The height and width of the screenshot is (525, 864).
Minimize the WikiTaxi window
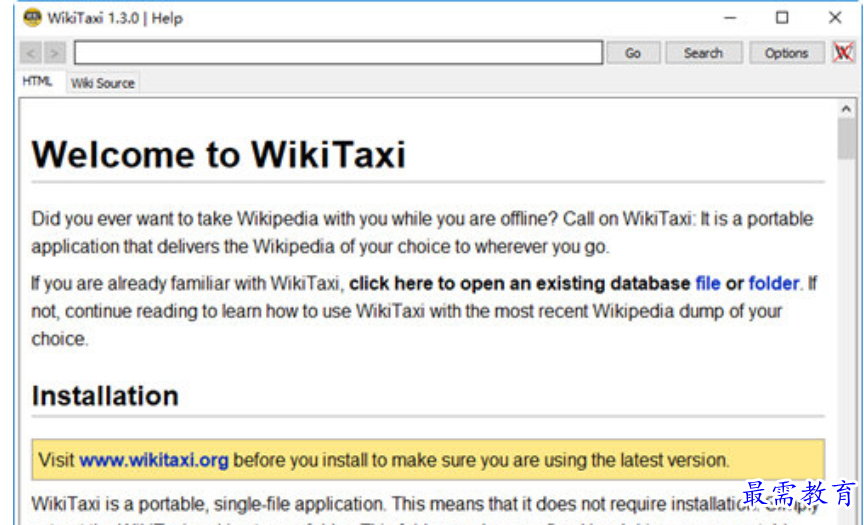[x=730, y=18]
